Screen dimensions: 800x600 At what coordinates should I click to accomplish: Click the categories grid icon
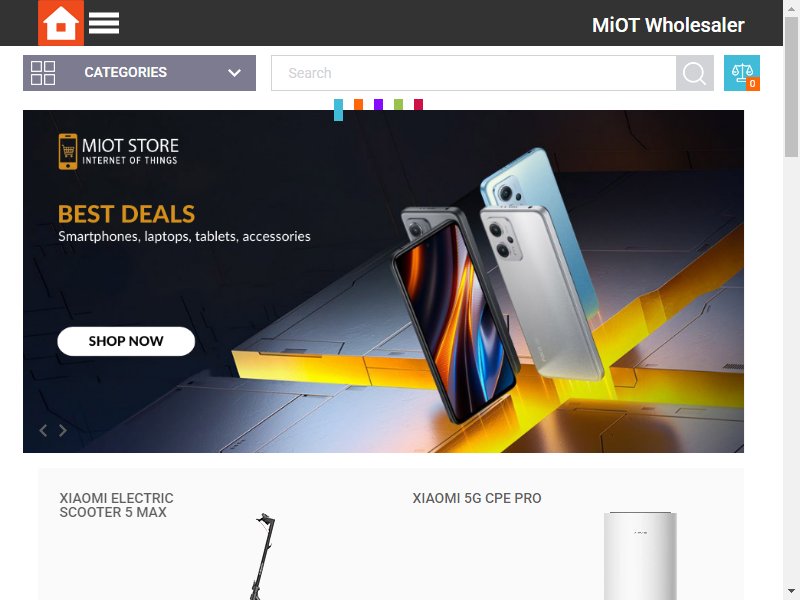[x=43, y=73]
